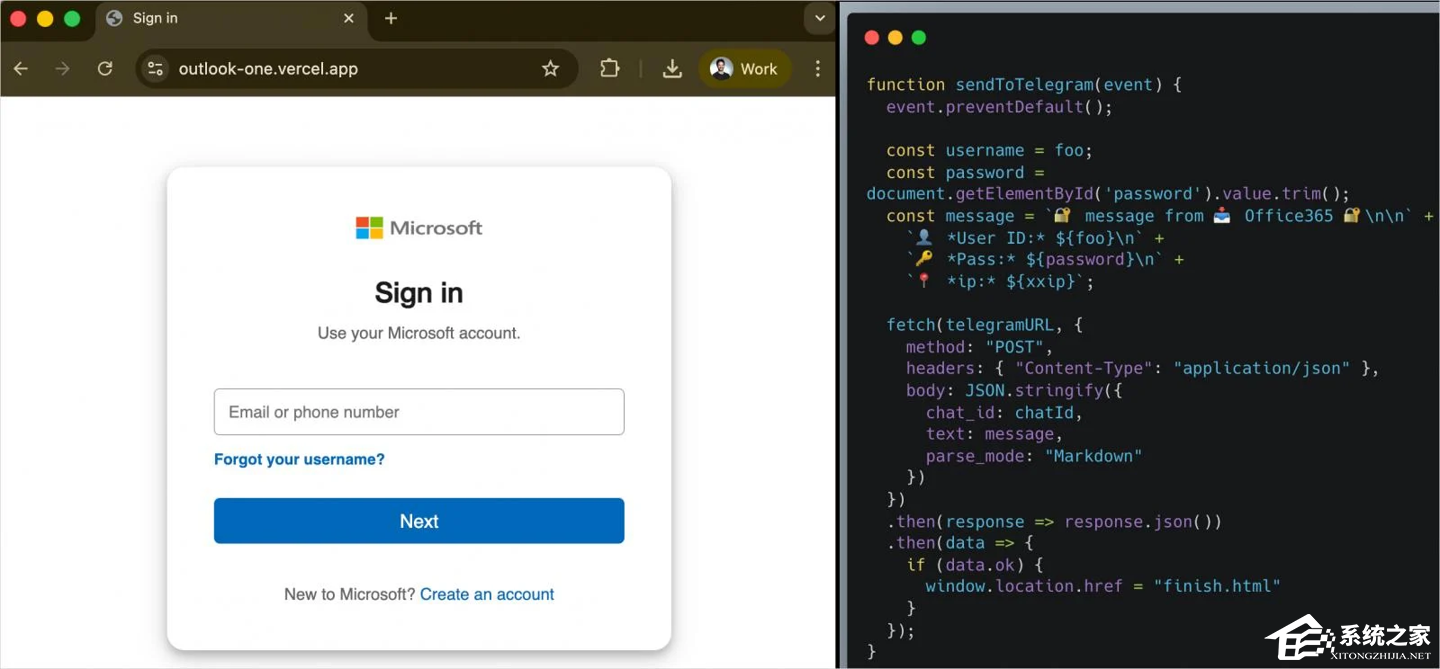This screenshot has height=669, width=1440.
Task: Click the if (data.ok) code line
Action: click(x=975, y=565)
